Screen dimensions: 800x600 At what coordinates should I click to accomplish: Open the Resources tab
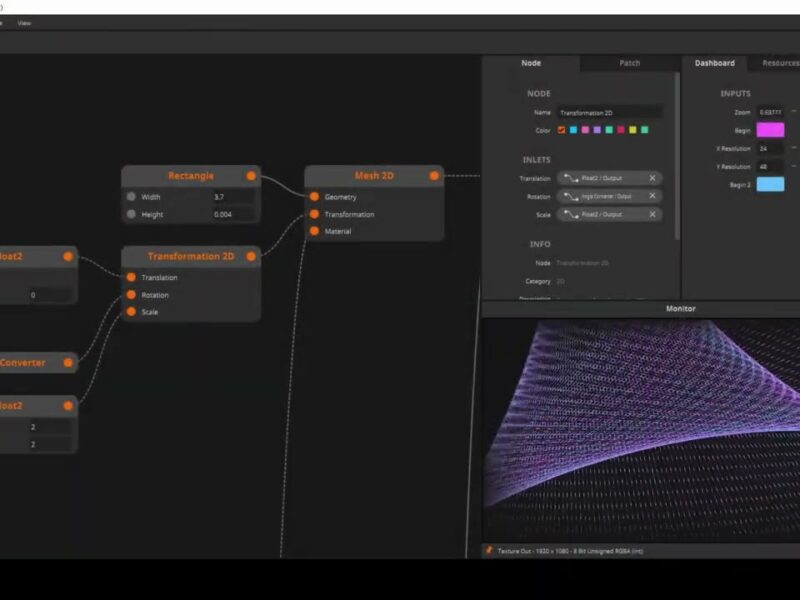tap(780, 63)
